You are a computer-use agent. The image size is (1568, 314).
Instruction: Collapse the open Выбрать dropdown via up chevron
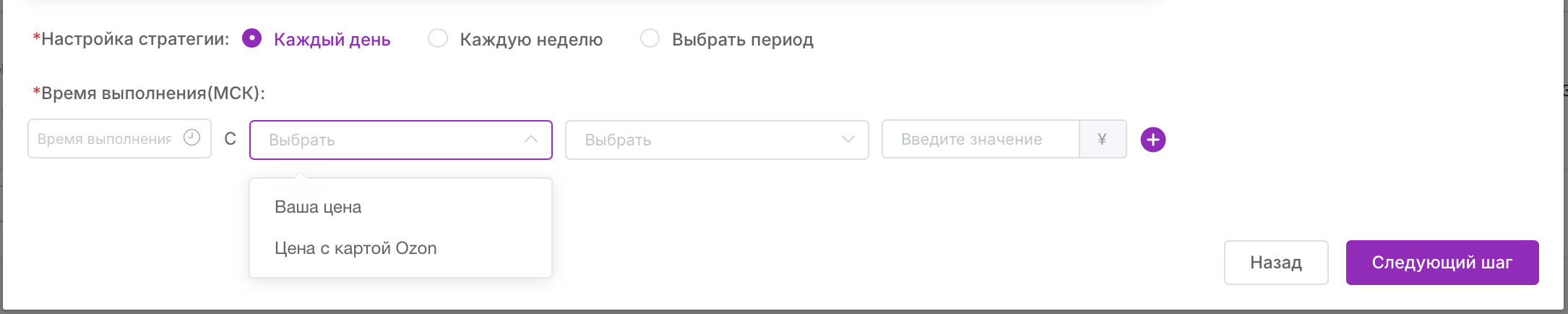click(x=531, y=139)
